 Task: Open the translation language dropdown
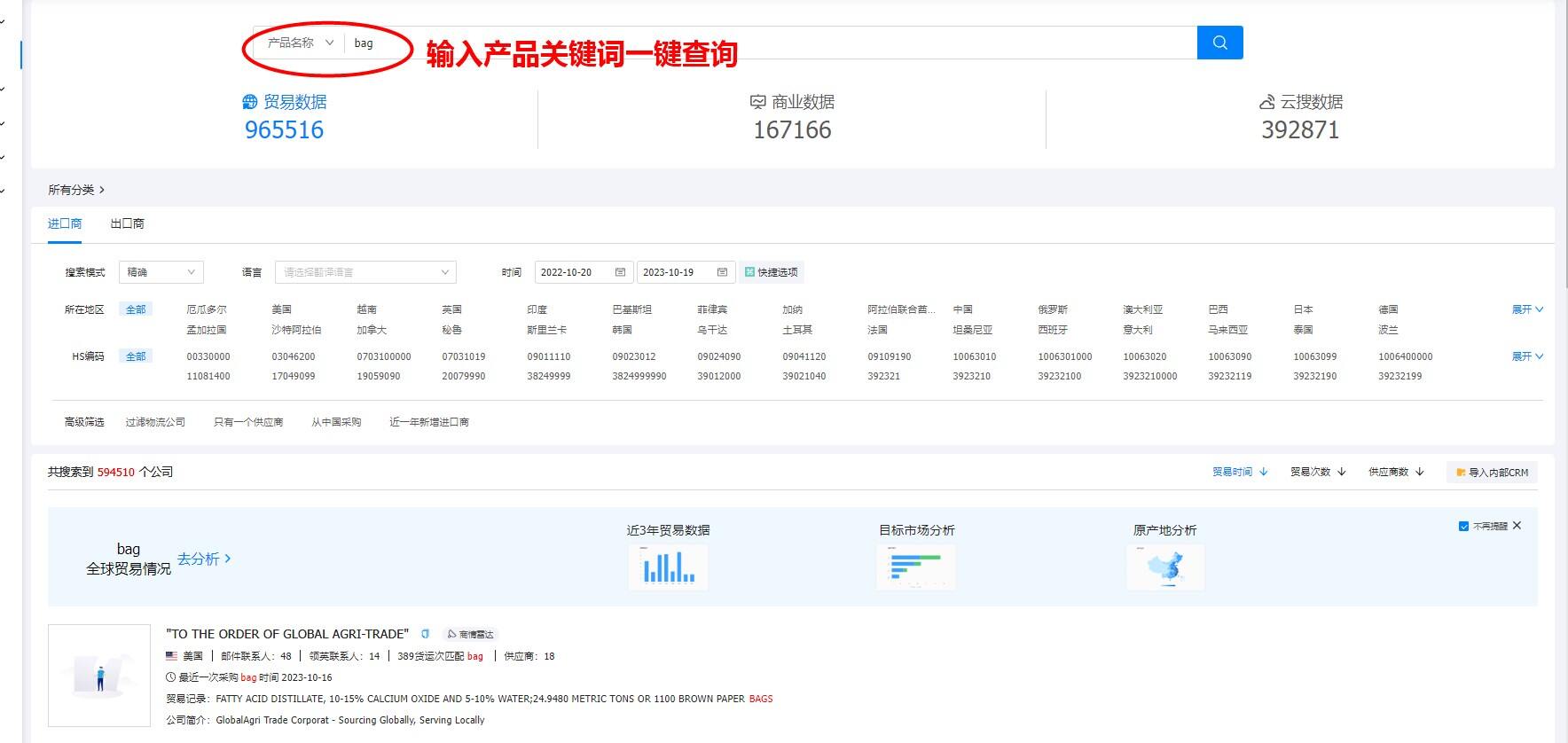[365, 272]
